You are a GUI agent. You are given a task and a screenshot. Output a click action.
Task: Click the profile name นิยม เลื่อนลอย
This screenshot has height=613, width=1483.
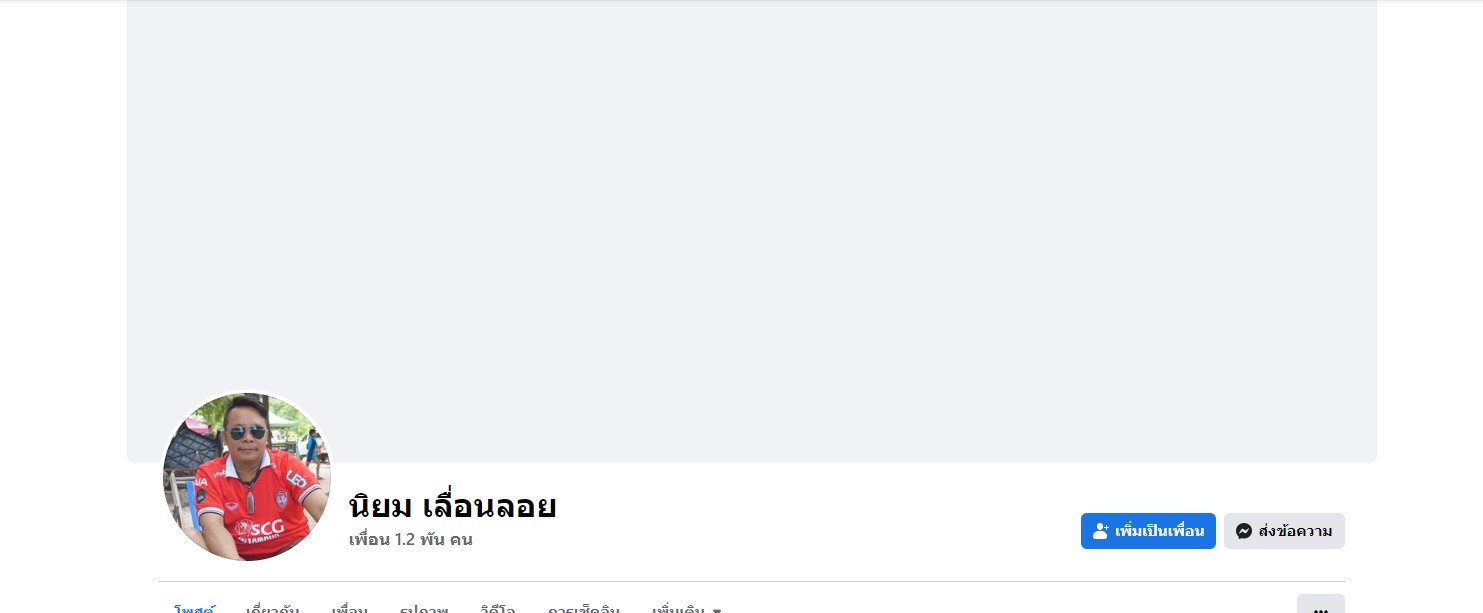pyautogui.click(x=452, y=506)
